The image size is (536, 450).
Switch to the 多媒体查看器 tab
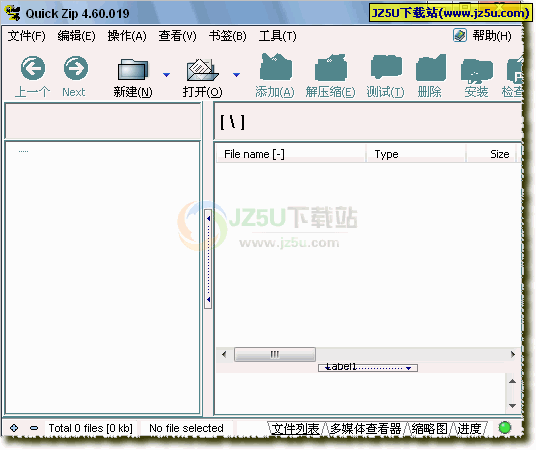(365, 428)
